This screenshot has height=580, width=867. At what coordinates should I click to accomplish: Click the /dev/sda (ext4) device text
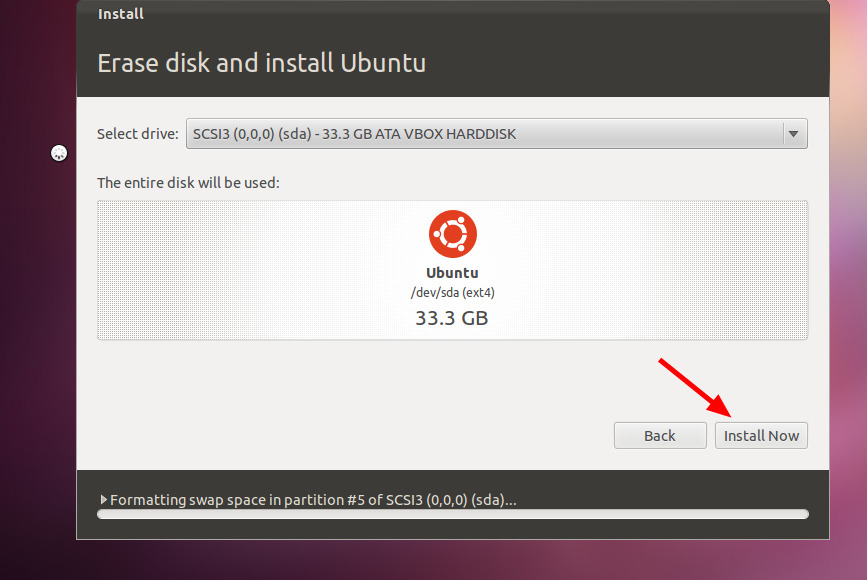[452, 291]
